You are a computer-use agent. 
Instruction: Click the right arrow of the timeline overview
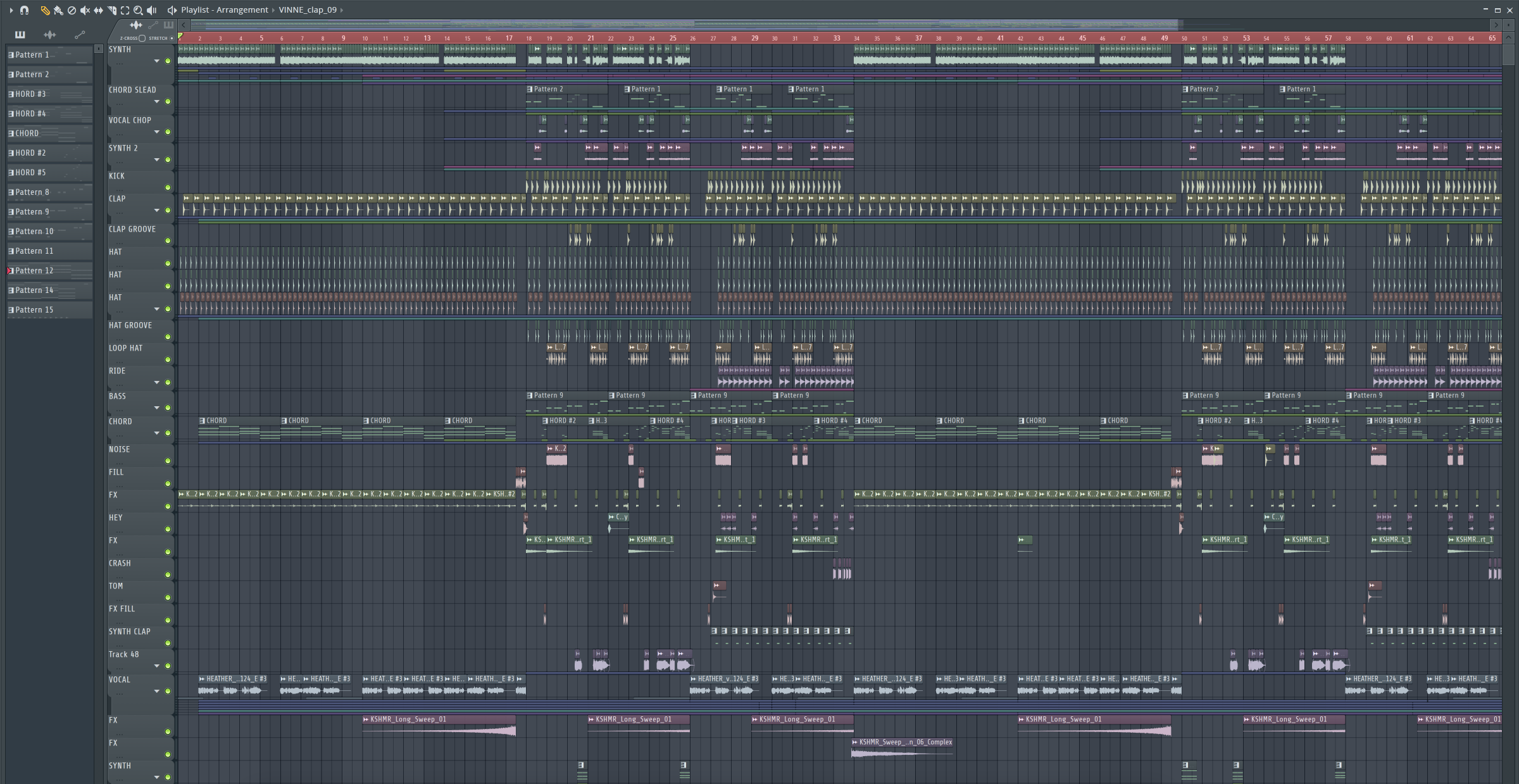pyautogui.click(x=1496, y=25)
